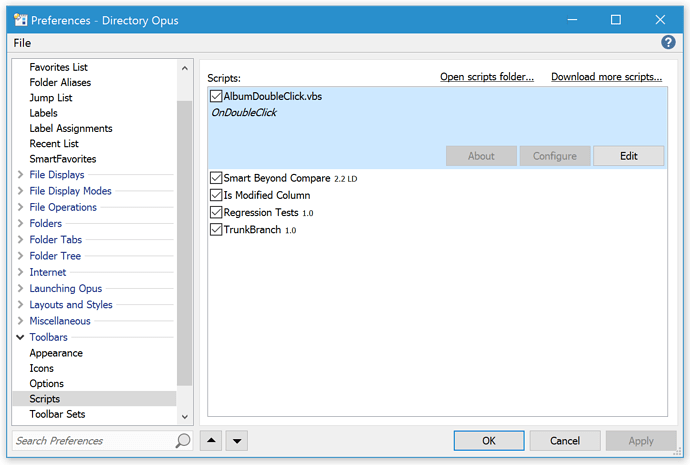
Task: Confirm with the OK button
Action: tap(489, 441)
